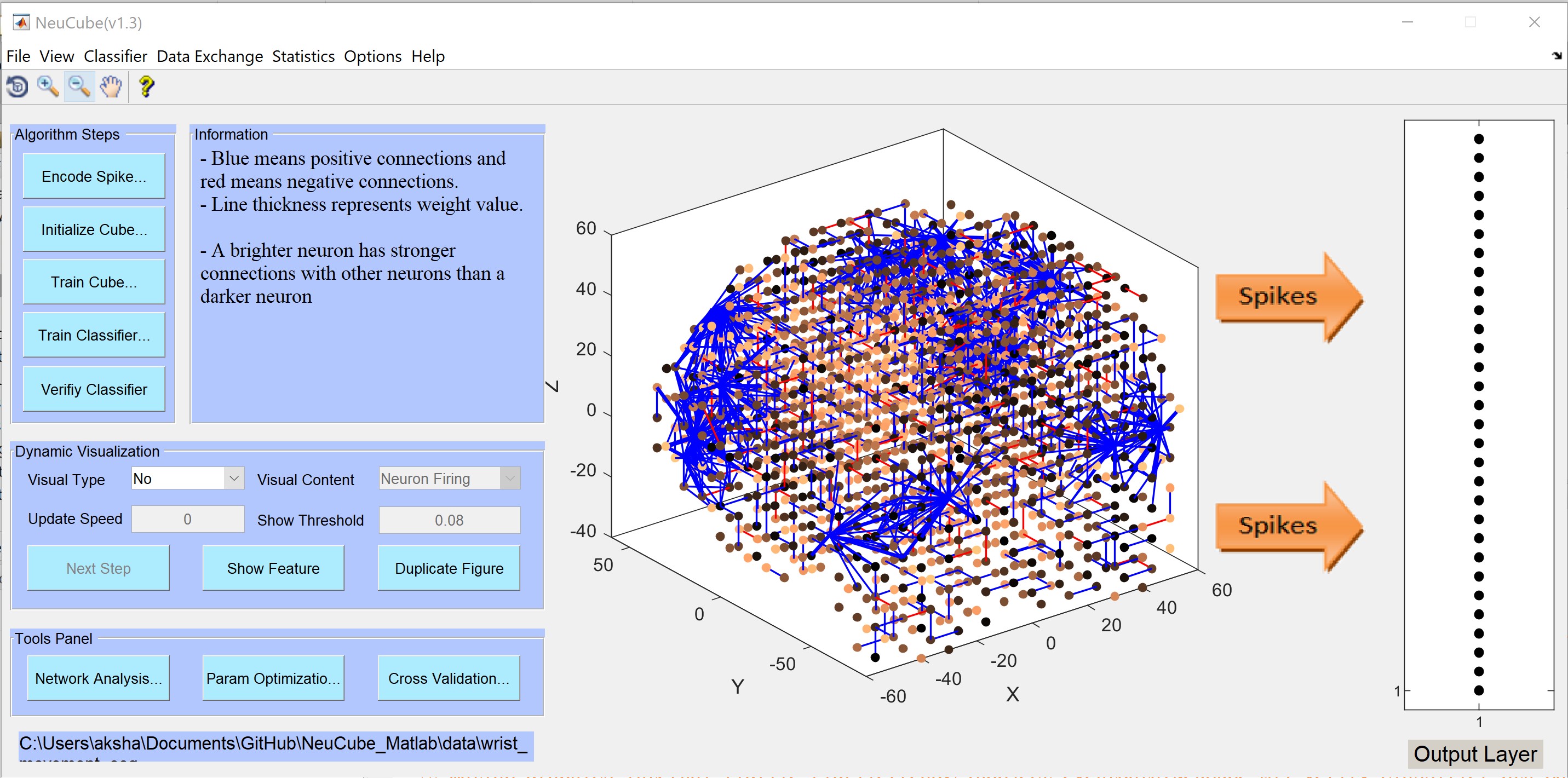
Task: Click the Show Feature button
Action: [273, 568]
